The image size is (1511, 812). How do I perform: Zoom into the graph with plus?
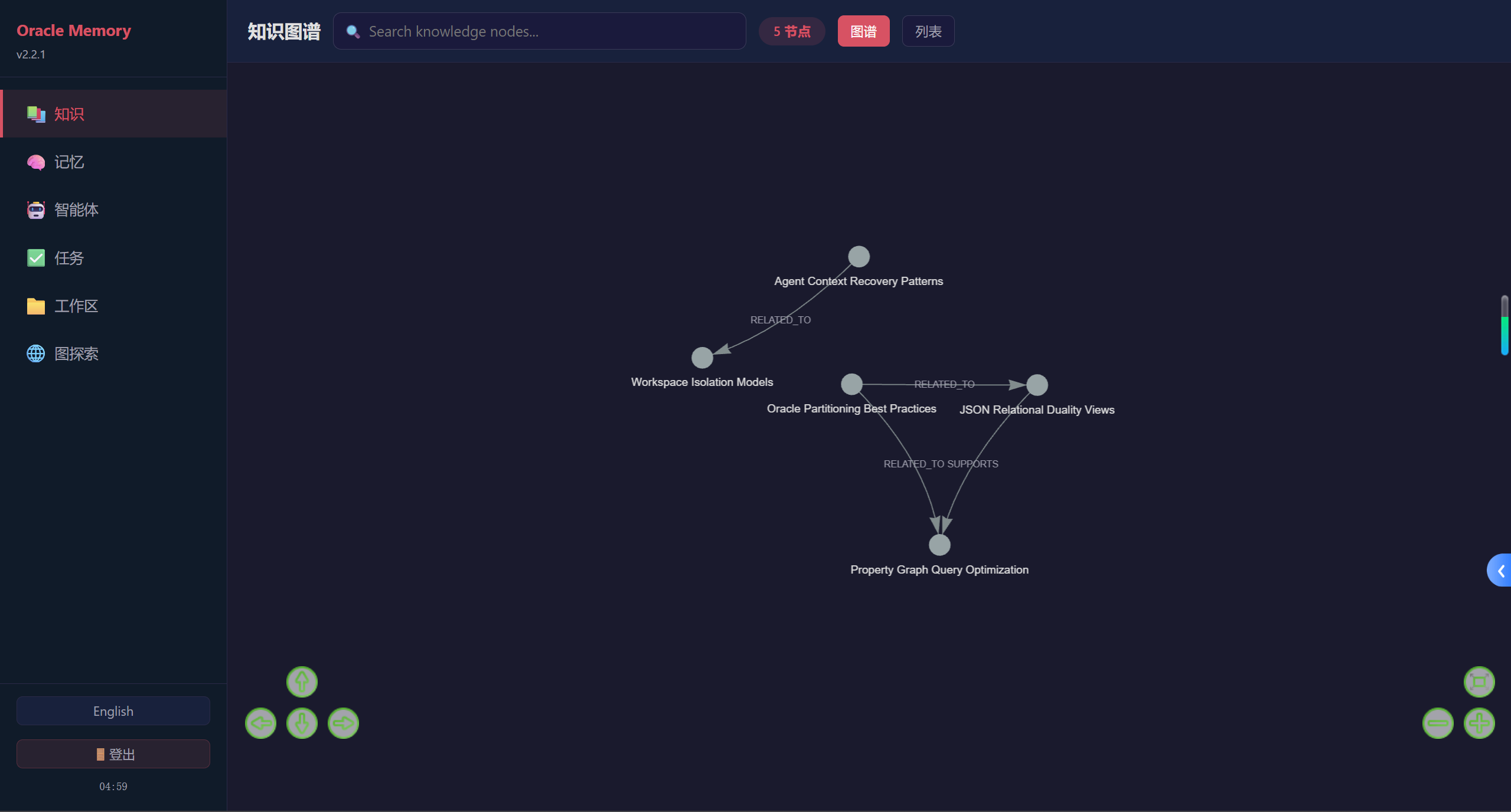tap(1479, 723)
